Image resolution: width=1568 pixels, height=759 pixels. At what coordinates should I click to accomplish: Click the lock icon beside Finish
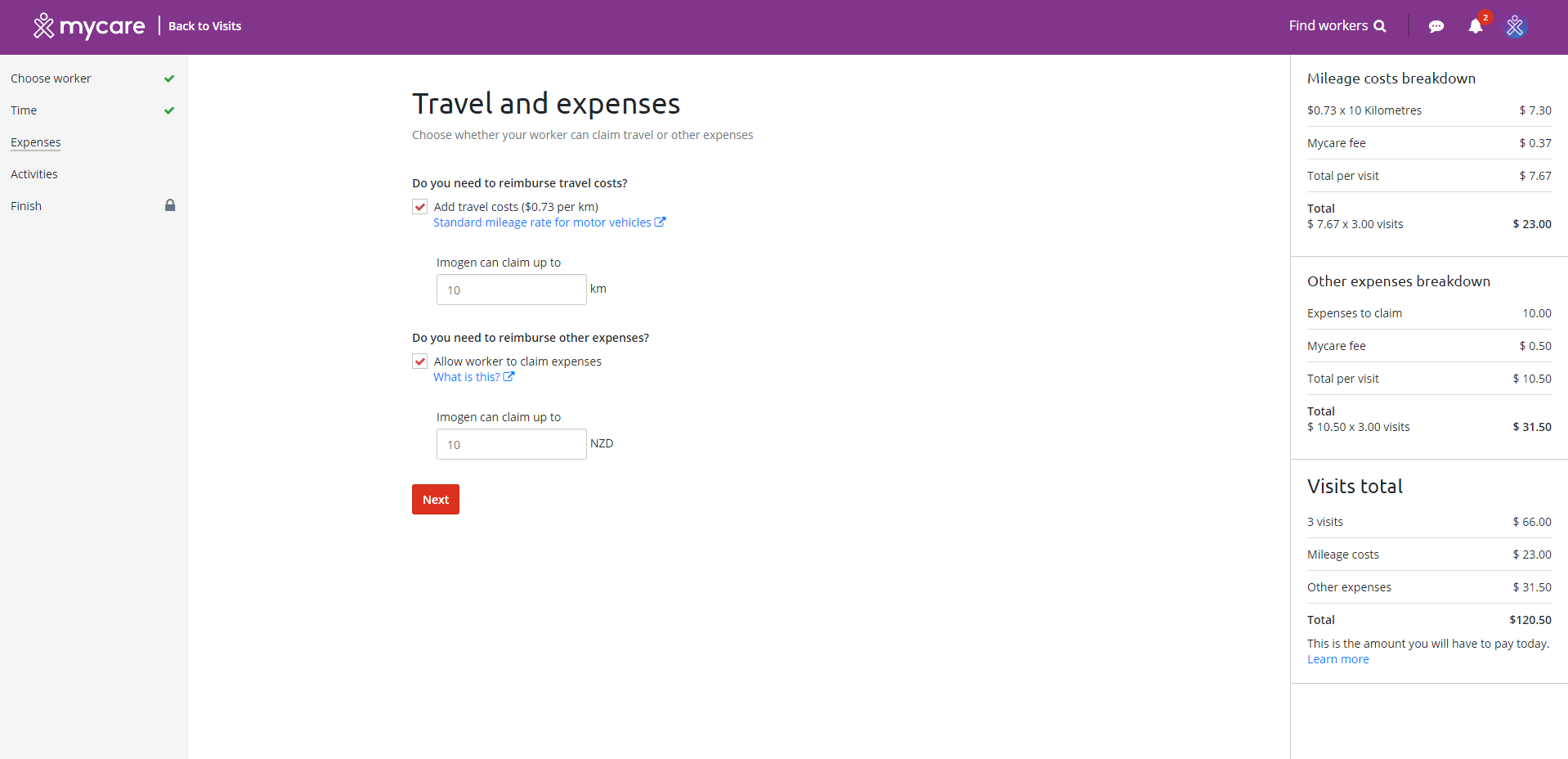170,205
